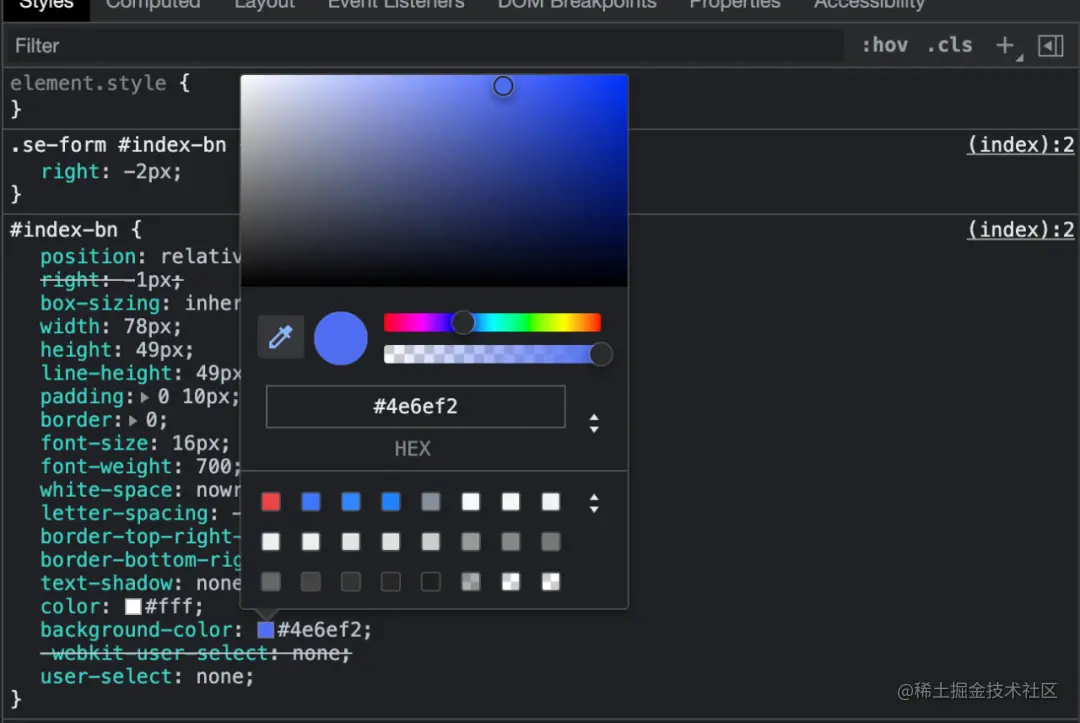1080x723 pixels.
Task: Select the first blue swatch in palette
Action: coord(311,502)
